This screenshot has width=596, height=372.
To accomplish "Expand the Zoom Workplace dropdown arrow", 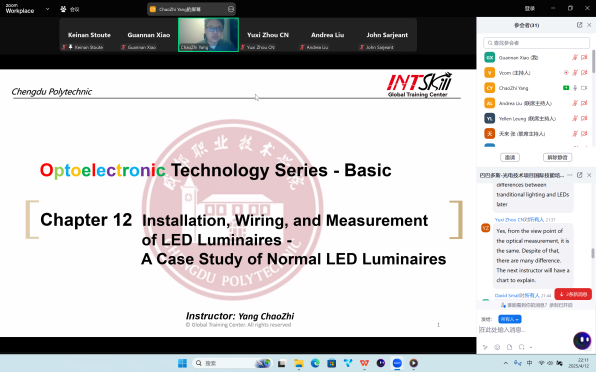I will 48,9.
